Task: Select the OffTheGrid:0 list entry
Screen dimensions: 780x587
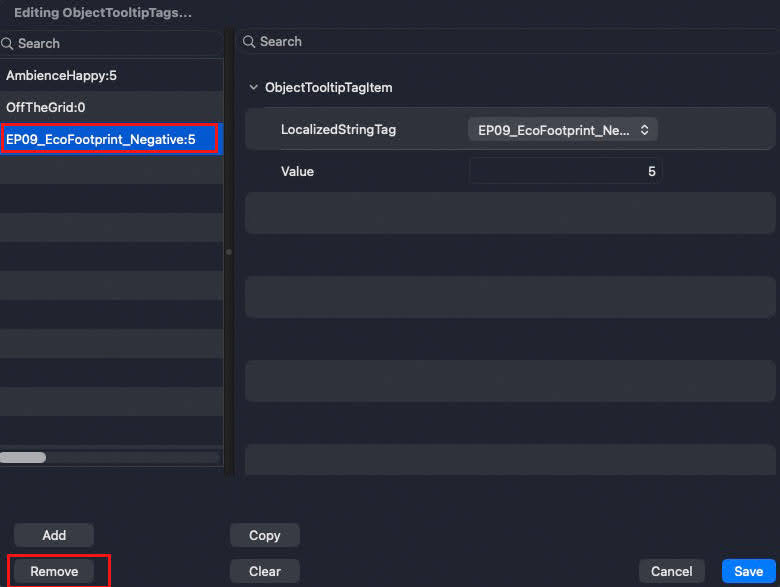Action: coord(111,107)
